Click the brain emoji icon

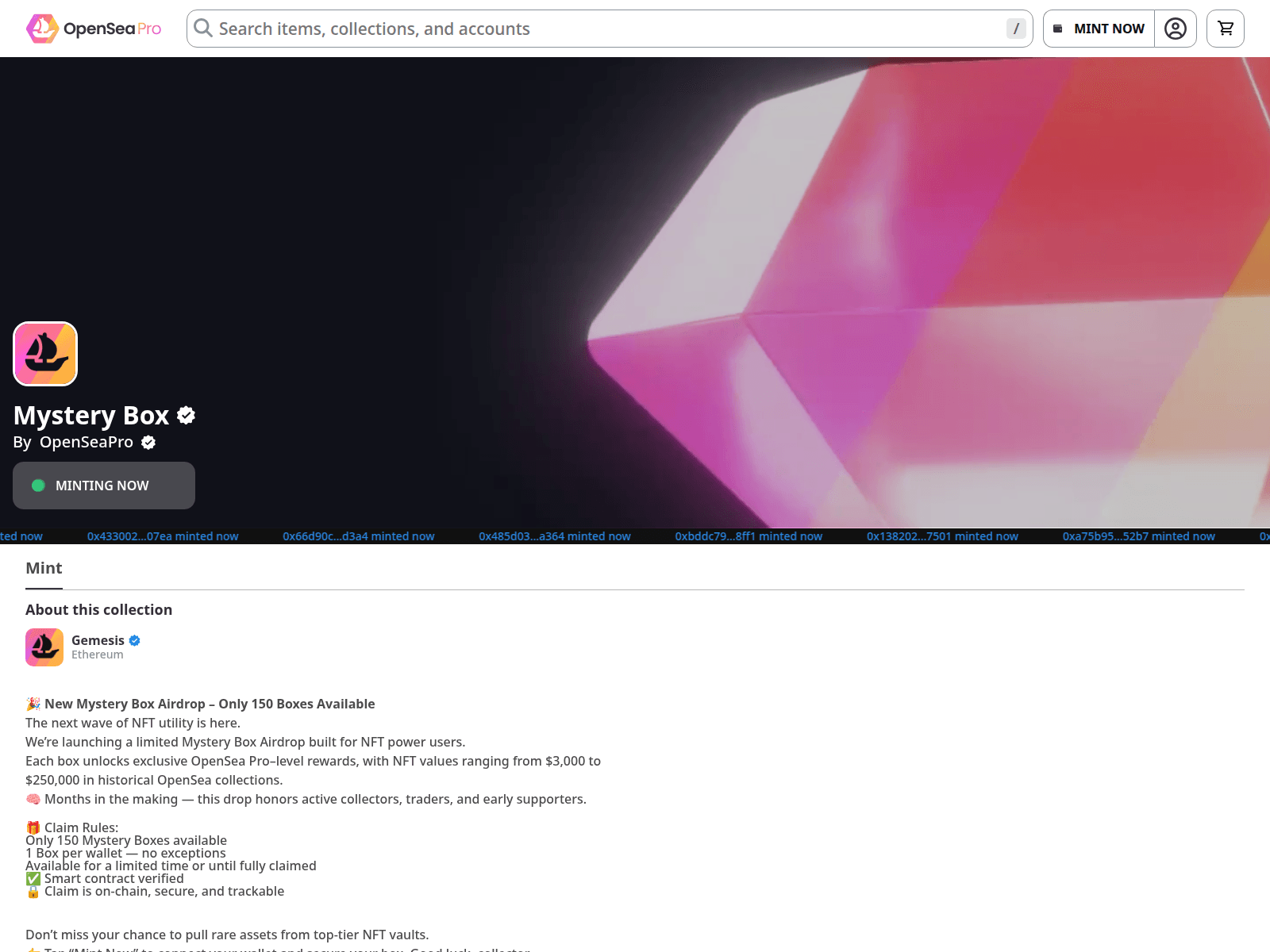pyautogui.click(x=33, y=799)
